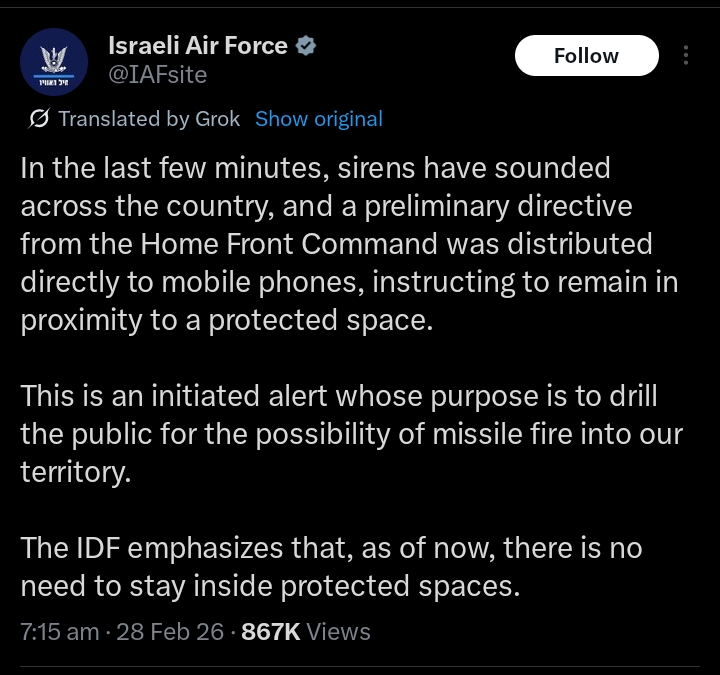Click the verified badge beside Israeli Air Force
Image resolution: width=720 pixels, height=675 pixels.
click(x=308, y=46)
